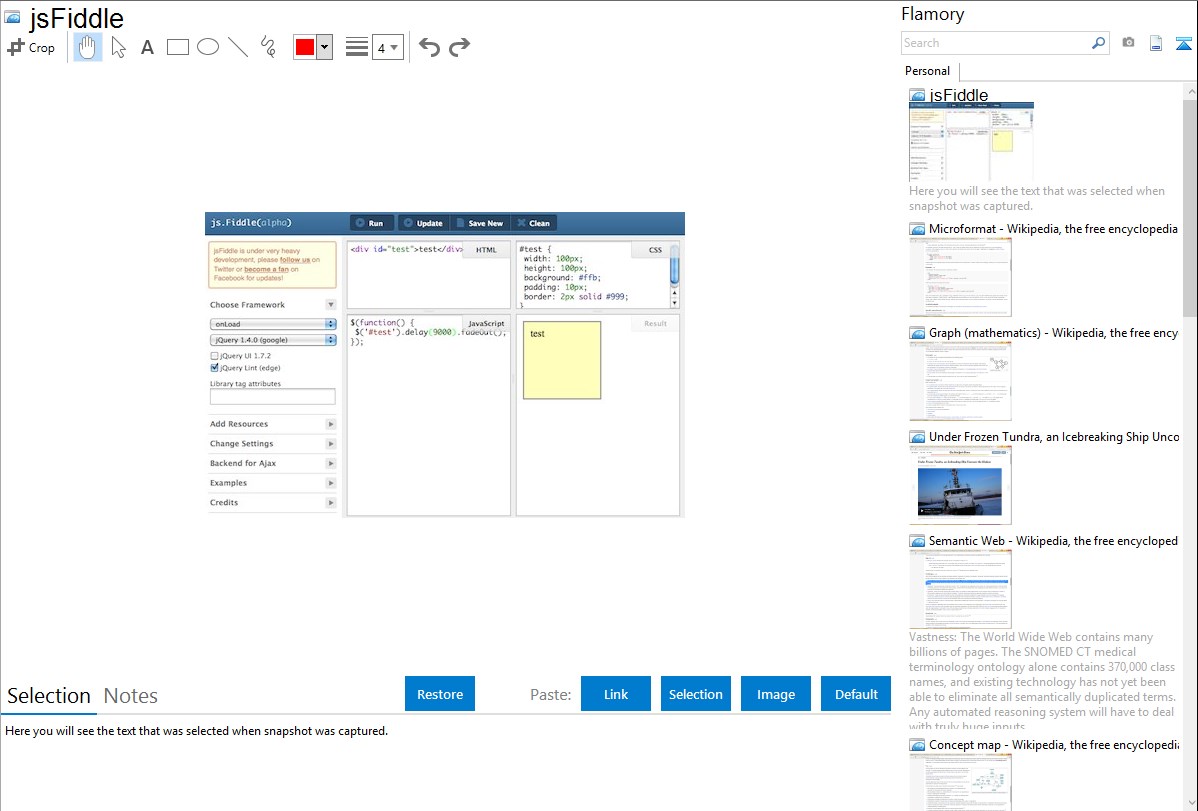The height and width of the screenshot is (811, 1198).
Task: Click the Library tag attributes field
Action: coord(273,397)
